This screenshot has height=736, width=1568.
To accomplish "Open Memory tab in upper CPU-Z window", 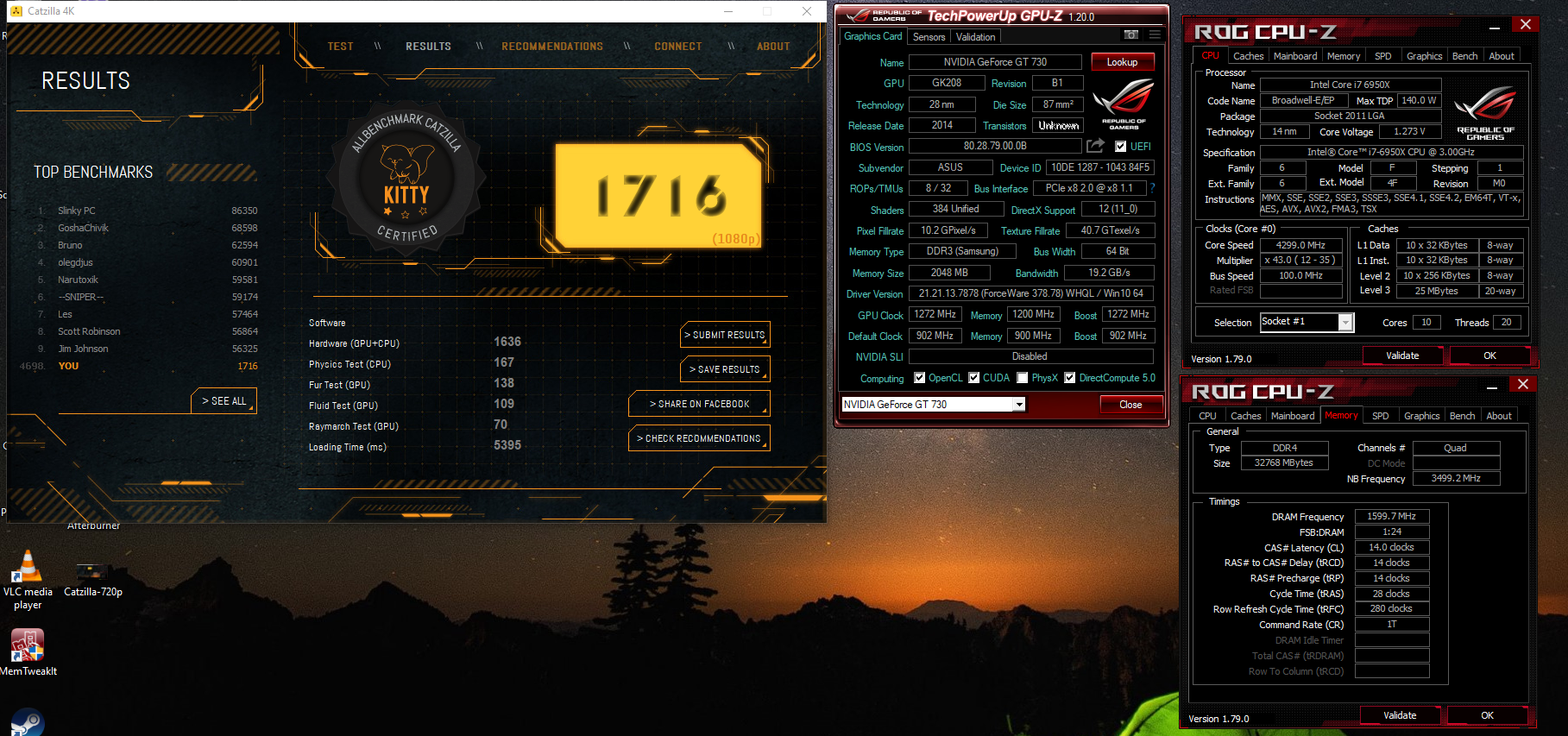I will [x=1344, y=56].
